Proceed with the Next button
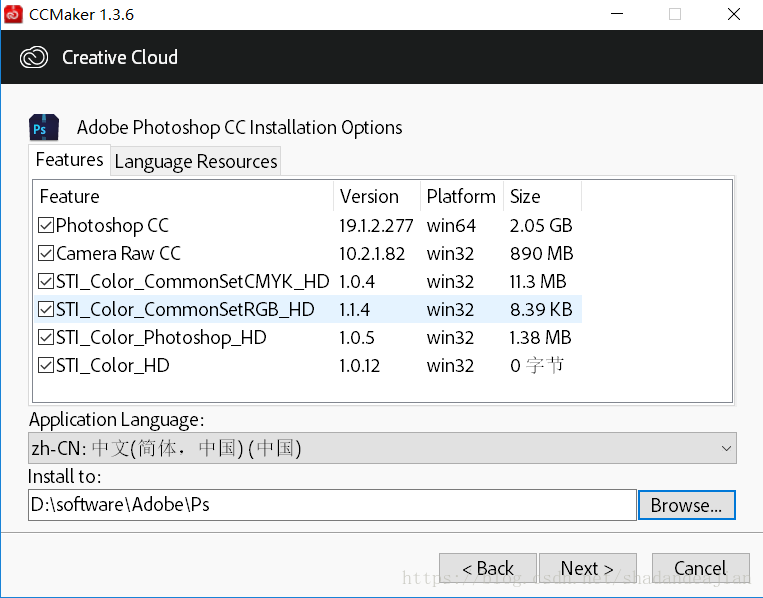763x598 pixels. point(587,568)
